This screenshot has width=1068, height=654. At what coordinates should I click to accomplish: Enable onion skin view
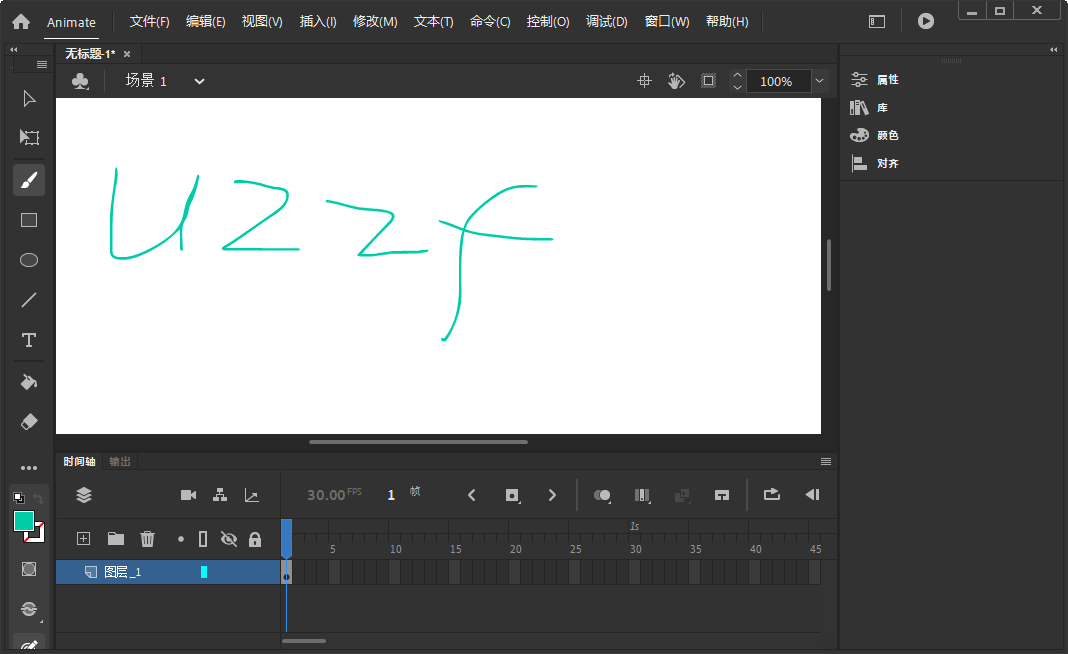coord(601,494)
